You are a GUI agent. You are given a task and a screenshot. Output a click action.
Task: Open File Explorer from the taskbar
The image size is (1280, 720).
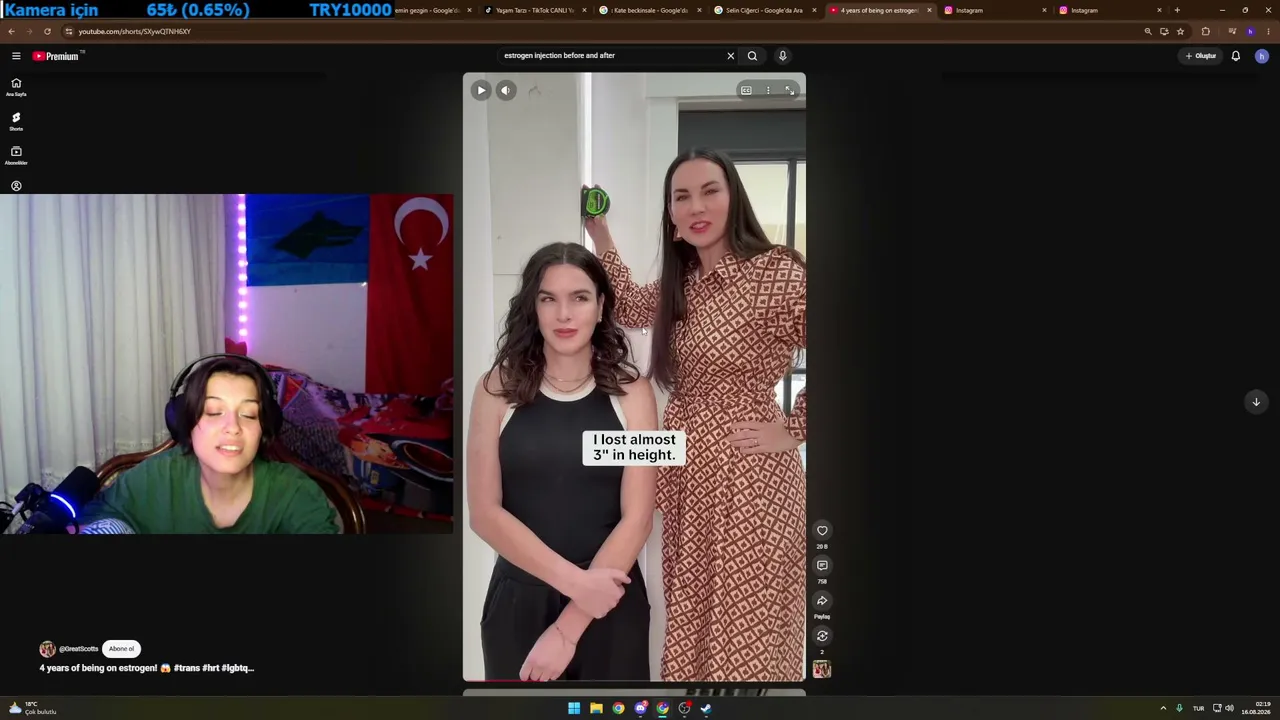point(596,708)
